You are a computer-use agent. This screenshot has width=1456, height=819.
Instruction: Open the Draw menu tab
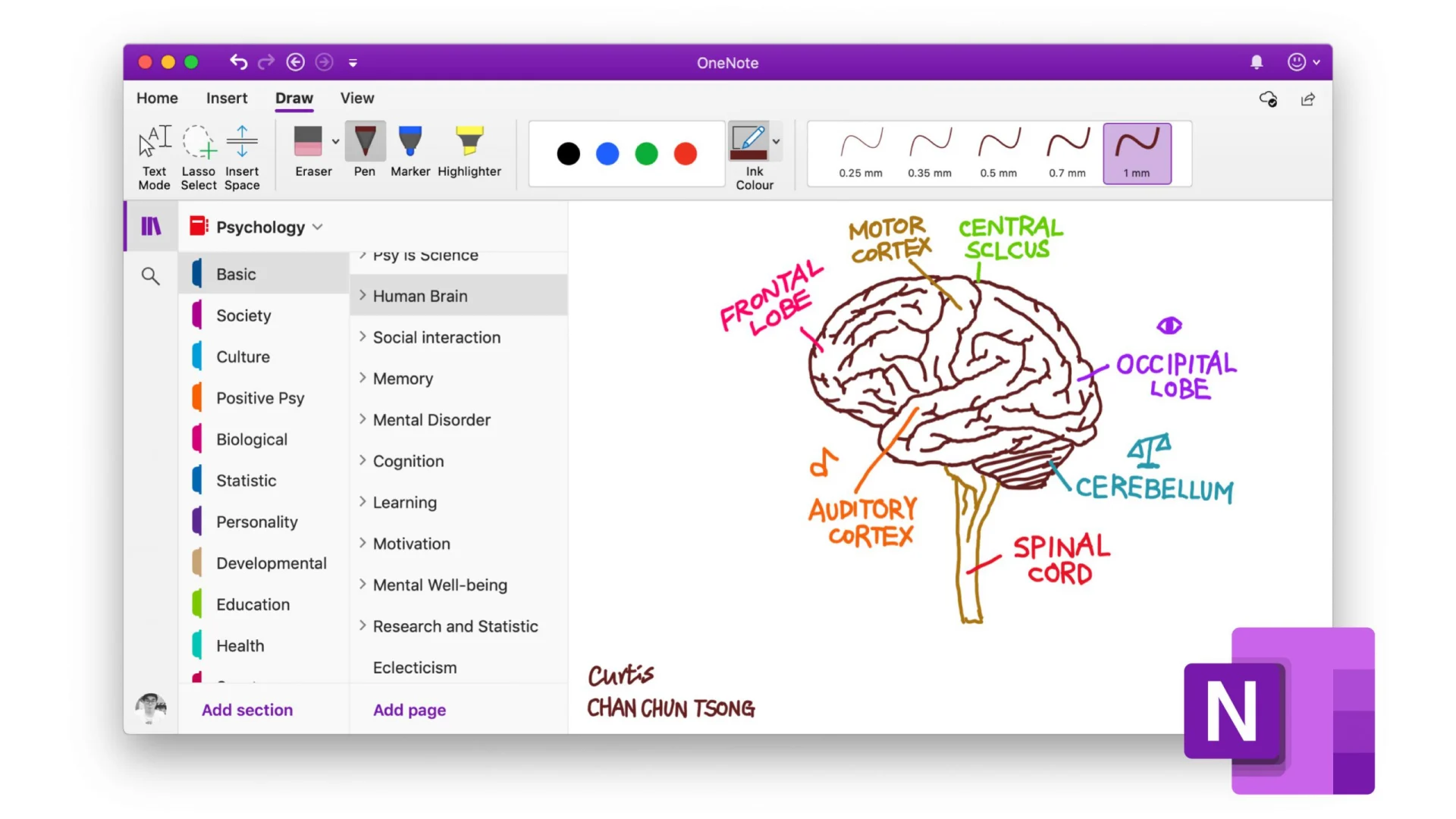(294, 98)
